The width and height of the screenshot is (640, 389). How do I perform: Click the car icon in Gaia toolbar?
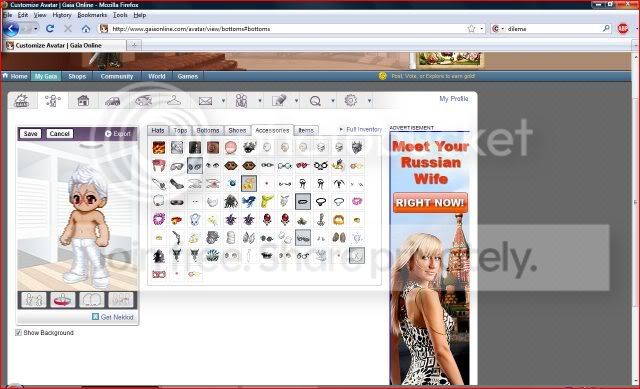click(113, 101)
